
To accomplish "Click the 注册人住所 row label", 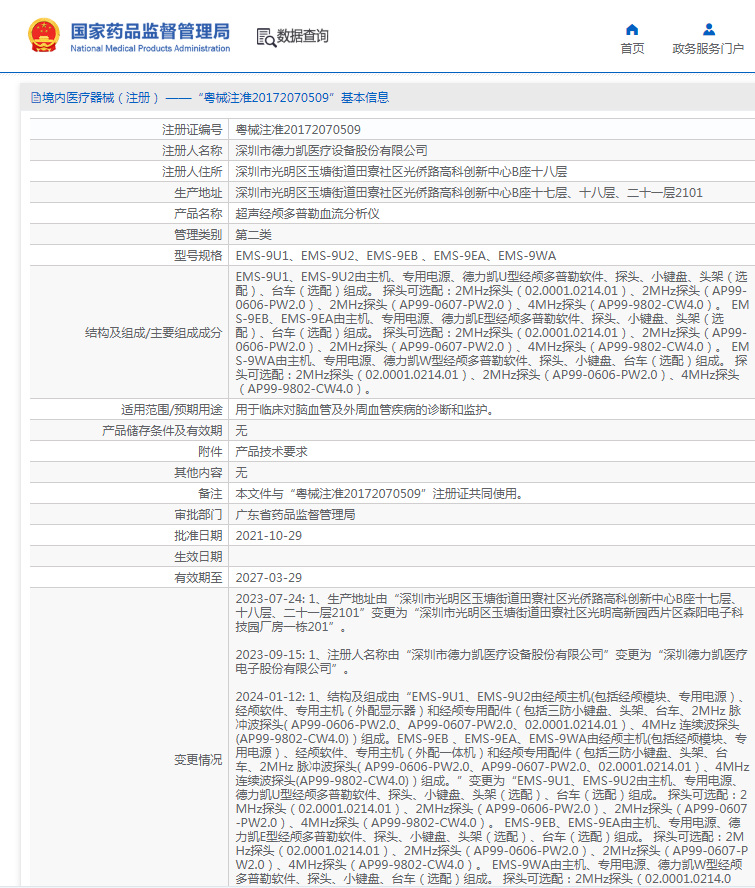I will pos(192,172).
